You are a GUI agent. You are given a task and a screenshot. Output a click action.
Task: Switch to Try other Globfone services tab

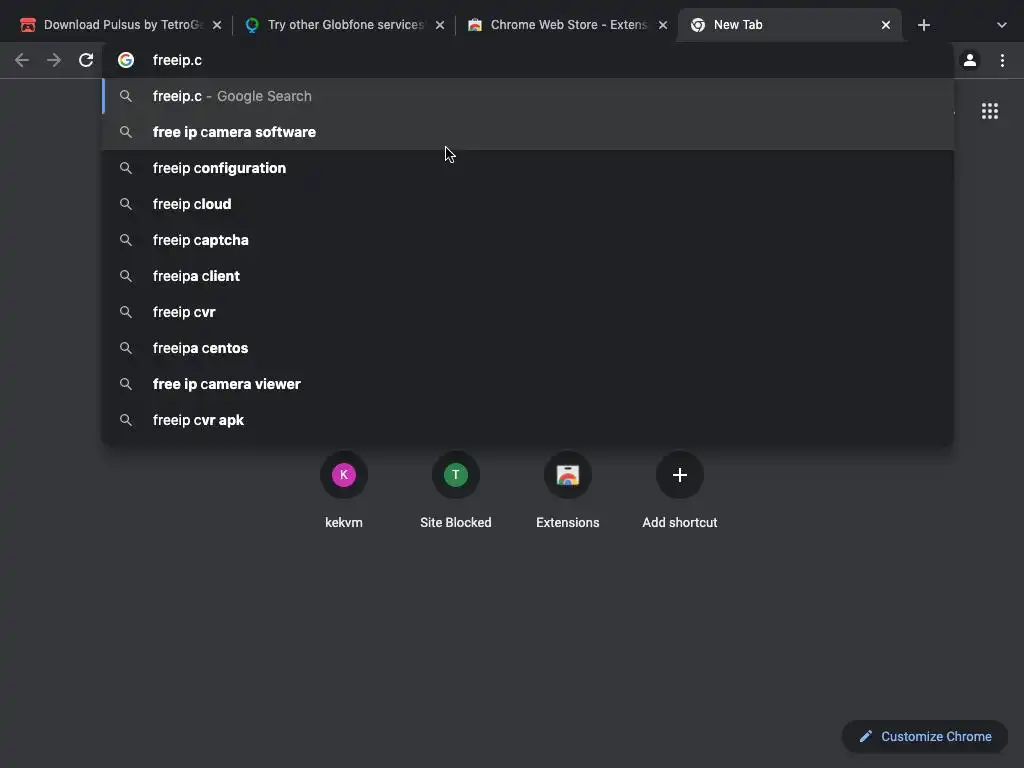(x=344, y=25)
